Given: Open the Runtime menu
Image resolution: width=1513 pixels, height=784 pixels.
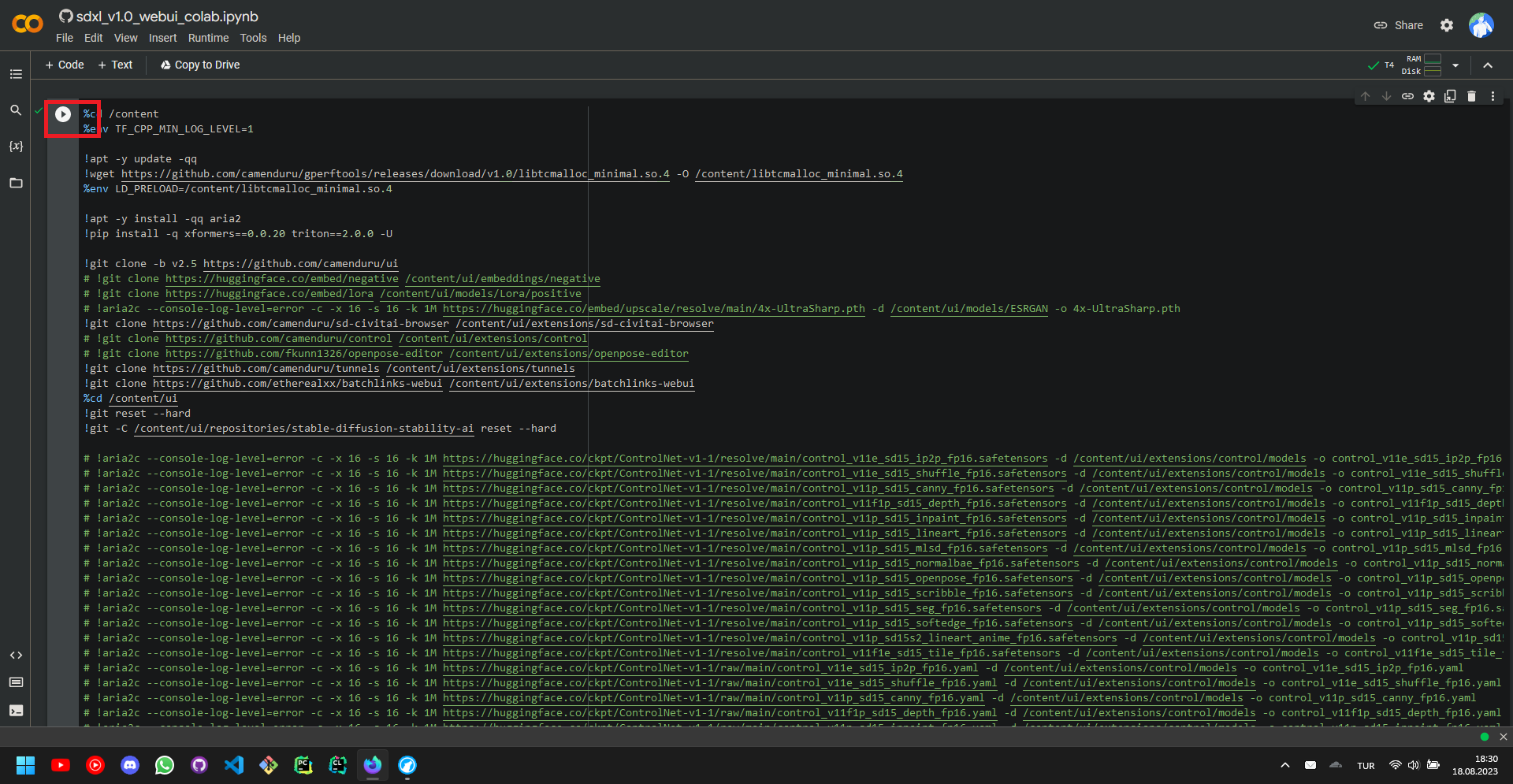Looking at the screenshot, I should tap(208, 38).
